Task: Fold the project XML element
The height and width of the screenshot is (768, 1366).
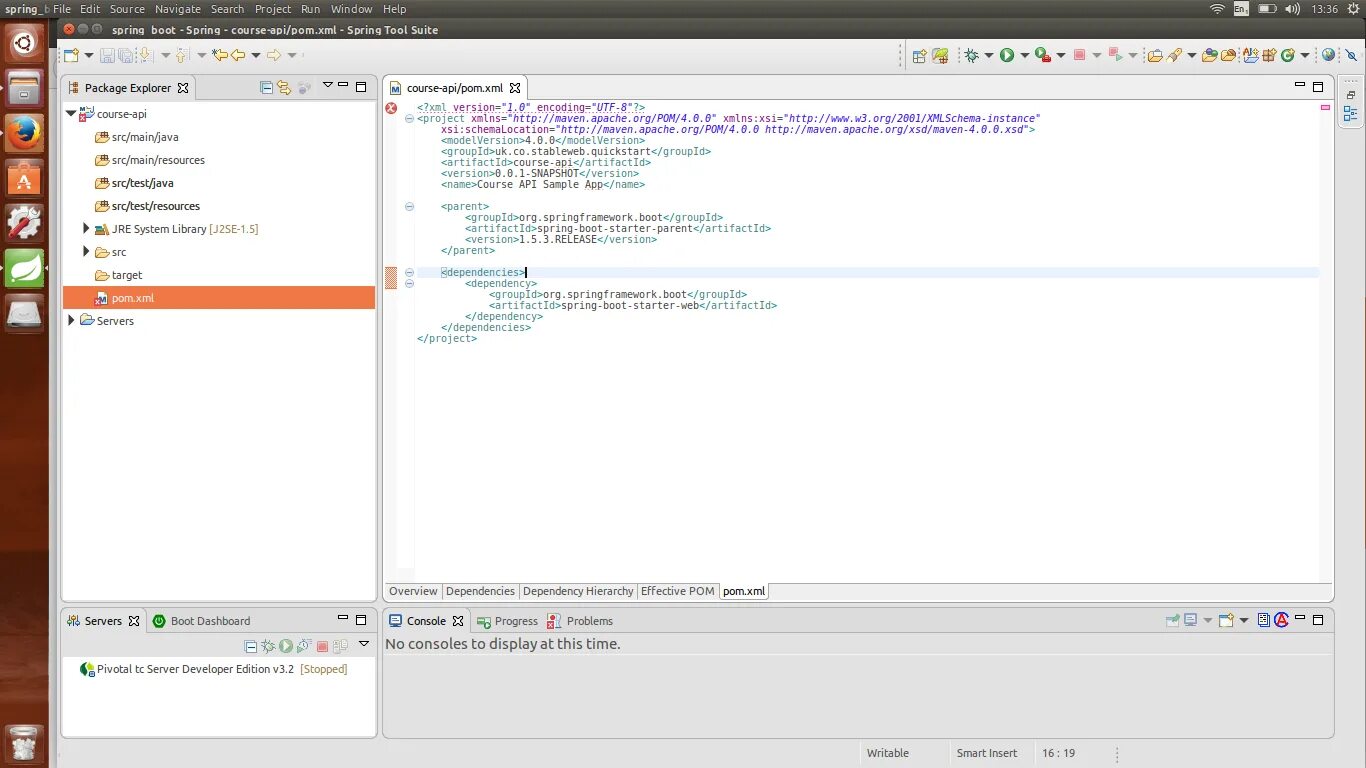Action: point(409,118)
